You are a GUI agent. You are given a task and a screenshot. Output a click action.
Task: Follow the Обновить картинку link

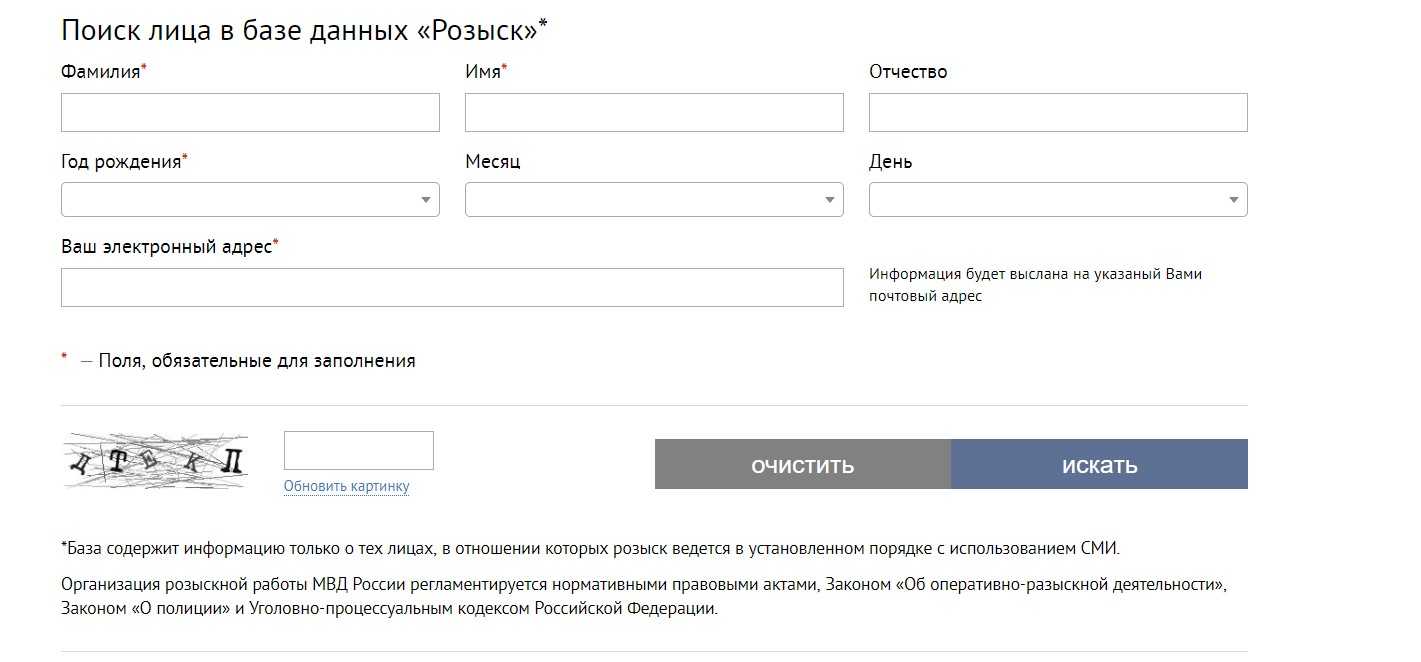346,486
